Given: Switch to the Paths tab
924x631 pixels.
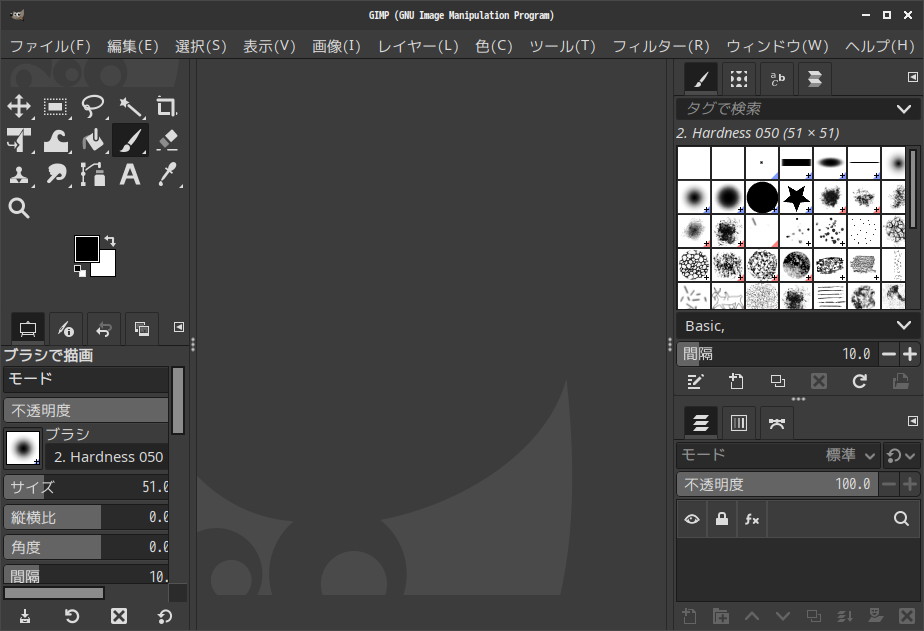Looking at the screenshot, I should coord(777,422).
